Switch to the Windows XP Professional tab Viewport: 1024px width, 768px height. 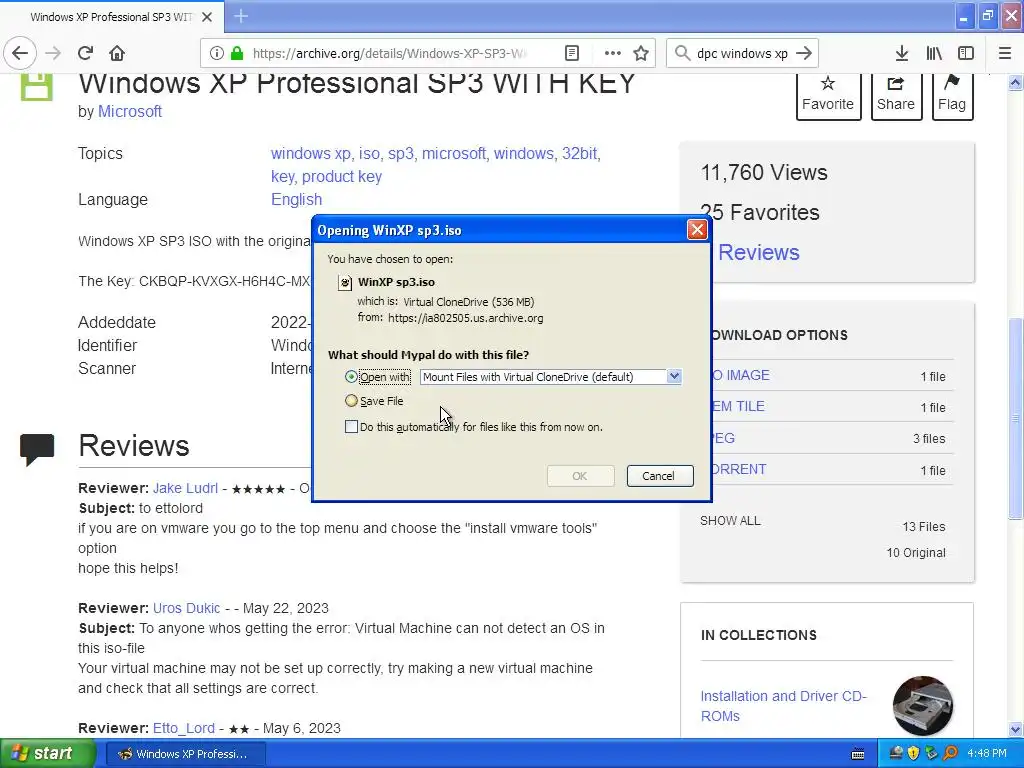[111, 17]
